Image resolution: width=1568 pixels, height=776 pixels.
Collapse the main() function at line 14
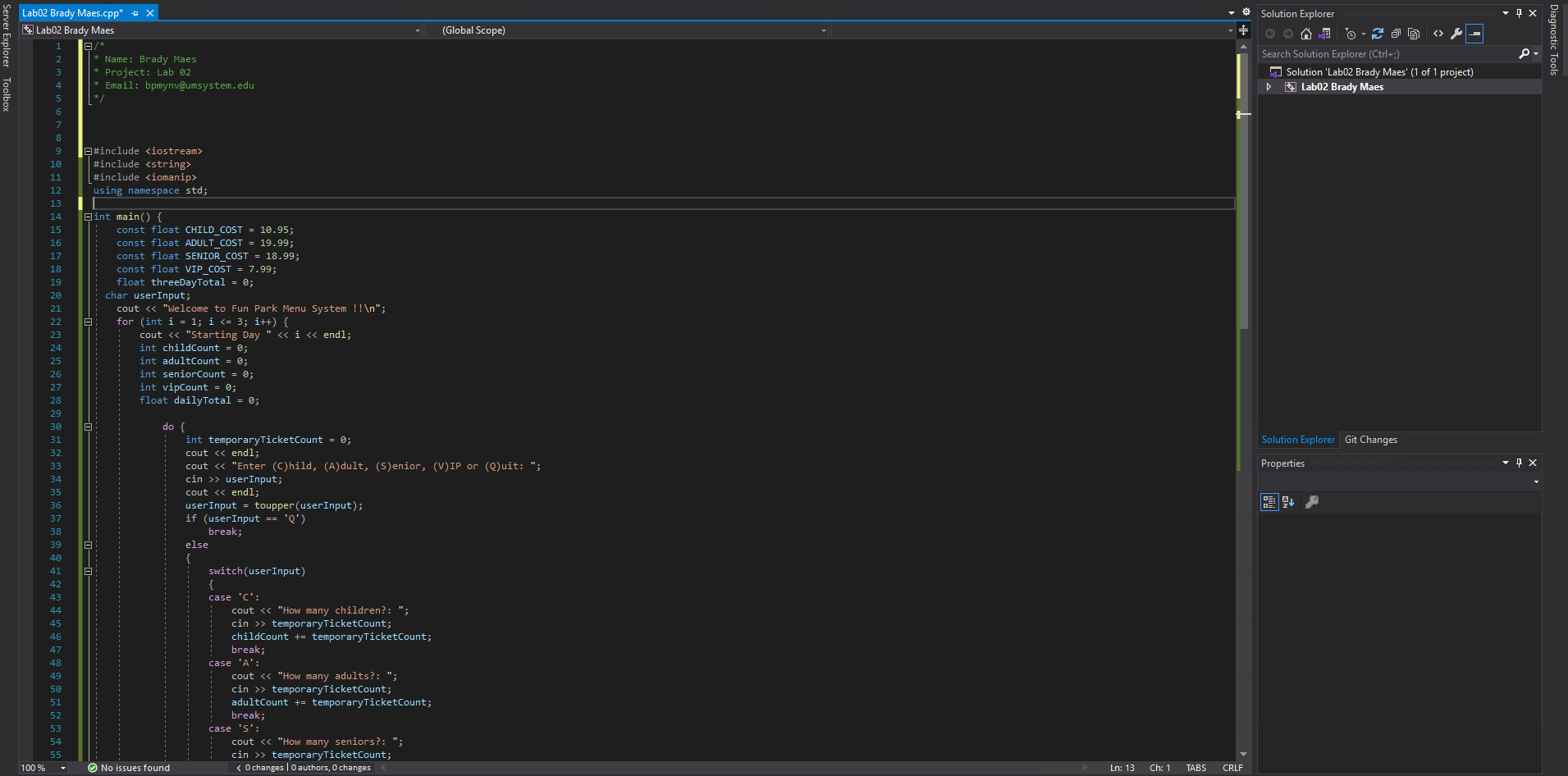pyautogui.click(x=88, y=217)
